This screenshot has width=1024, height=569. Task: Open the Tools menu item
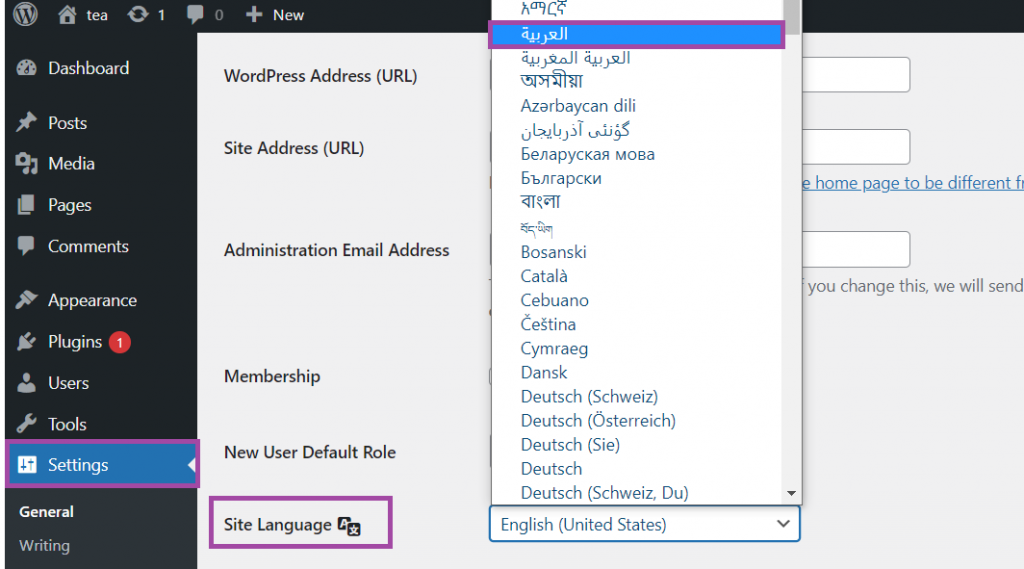click(67, 424)
